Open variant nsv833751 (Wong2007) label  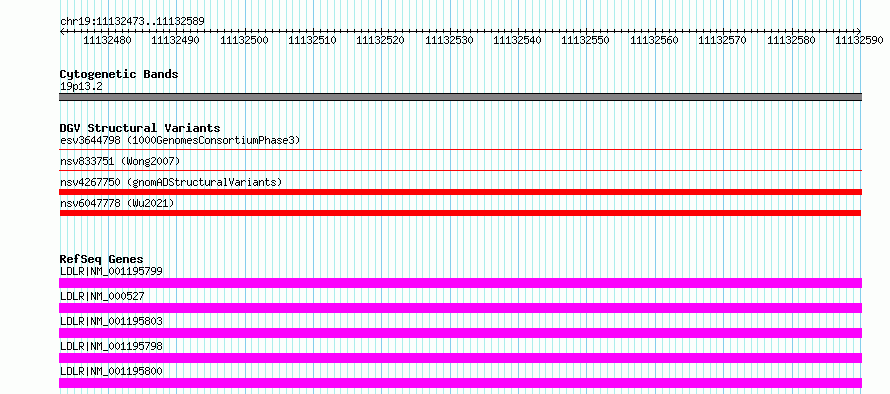point(120,161)
